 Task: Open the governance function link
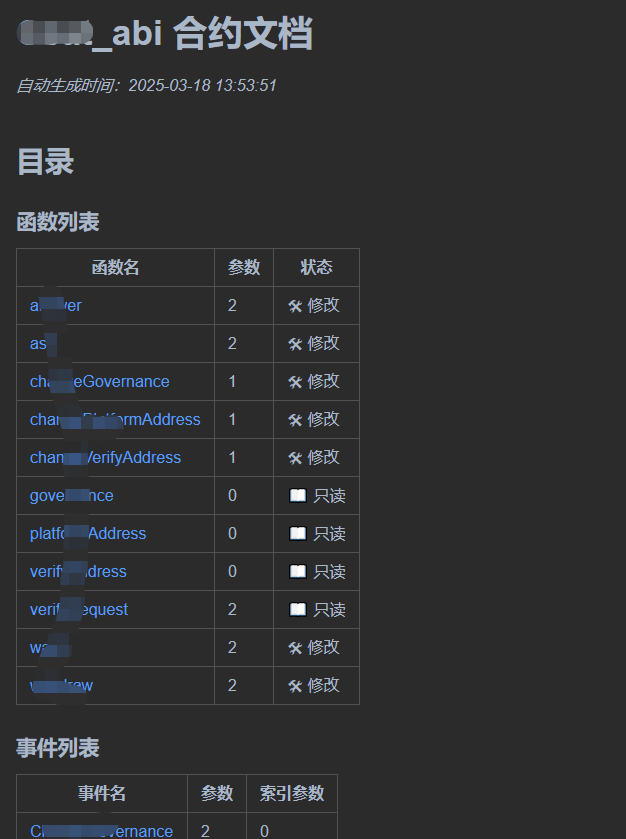pyautogui.click(x=72, y=495)
